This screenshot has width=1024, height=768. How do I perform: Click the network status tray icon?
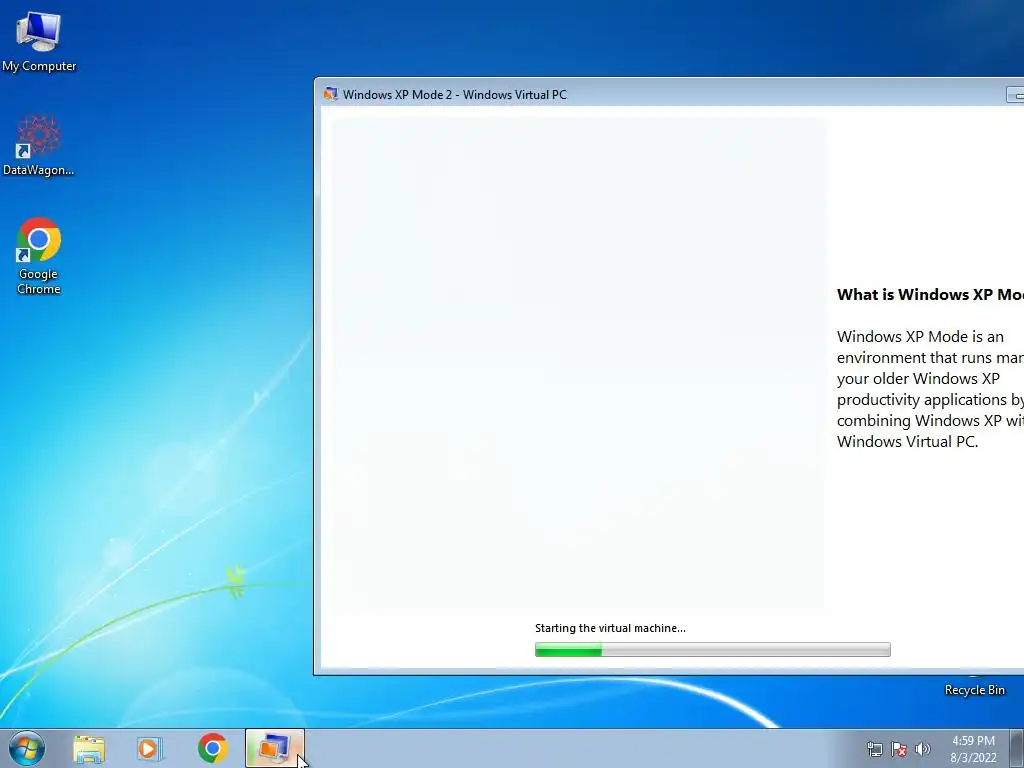click(874, 749)
